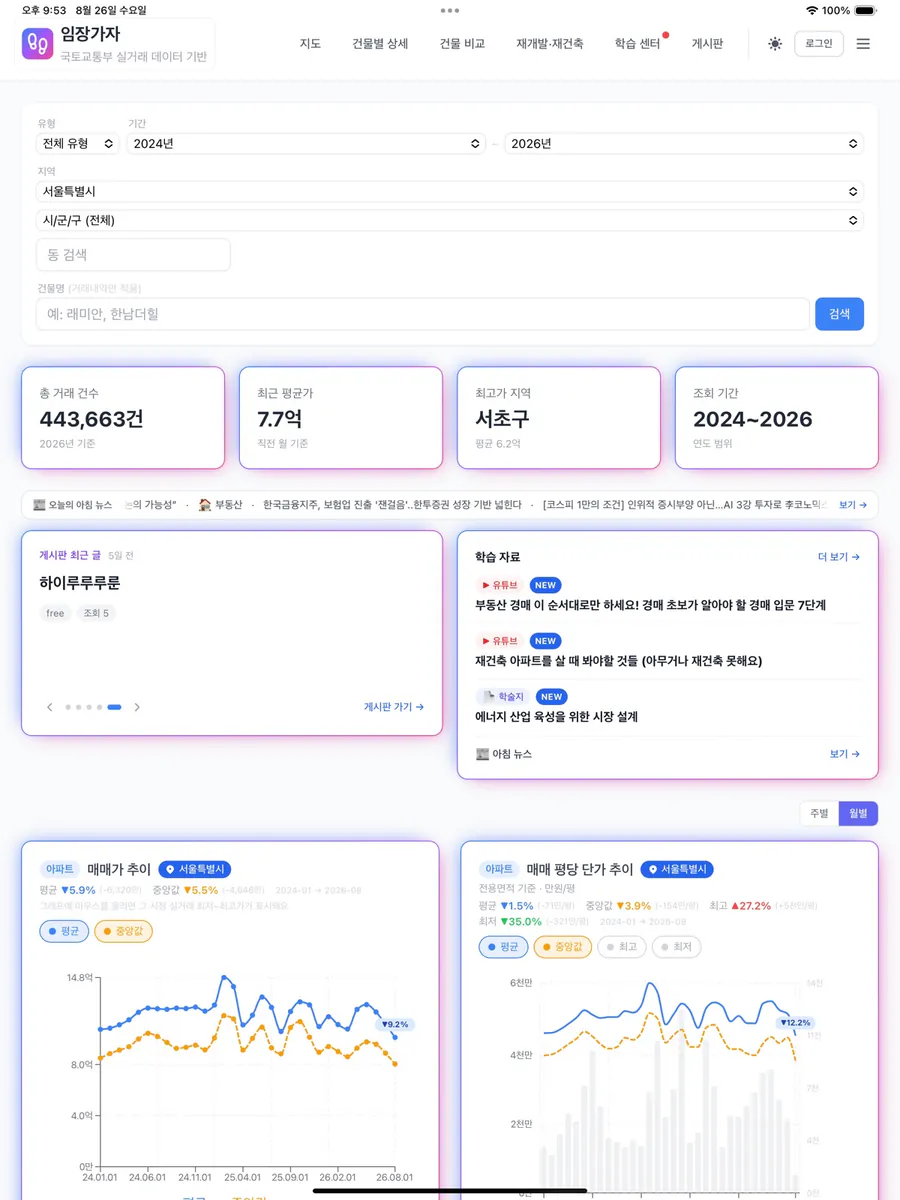Follow the 게시판 가기 → link
900x1200 pixels.
pos(394,707)
